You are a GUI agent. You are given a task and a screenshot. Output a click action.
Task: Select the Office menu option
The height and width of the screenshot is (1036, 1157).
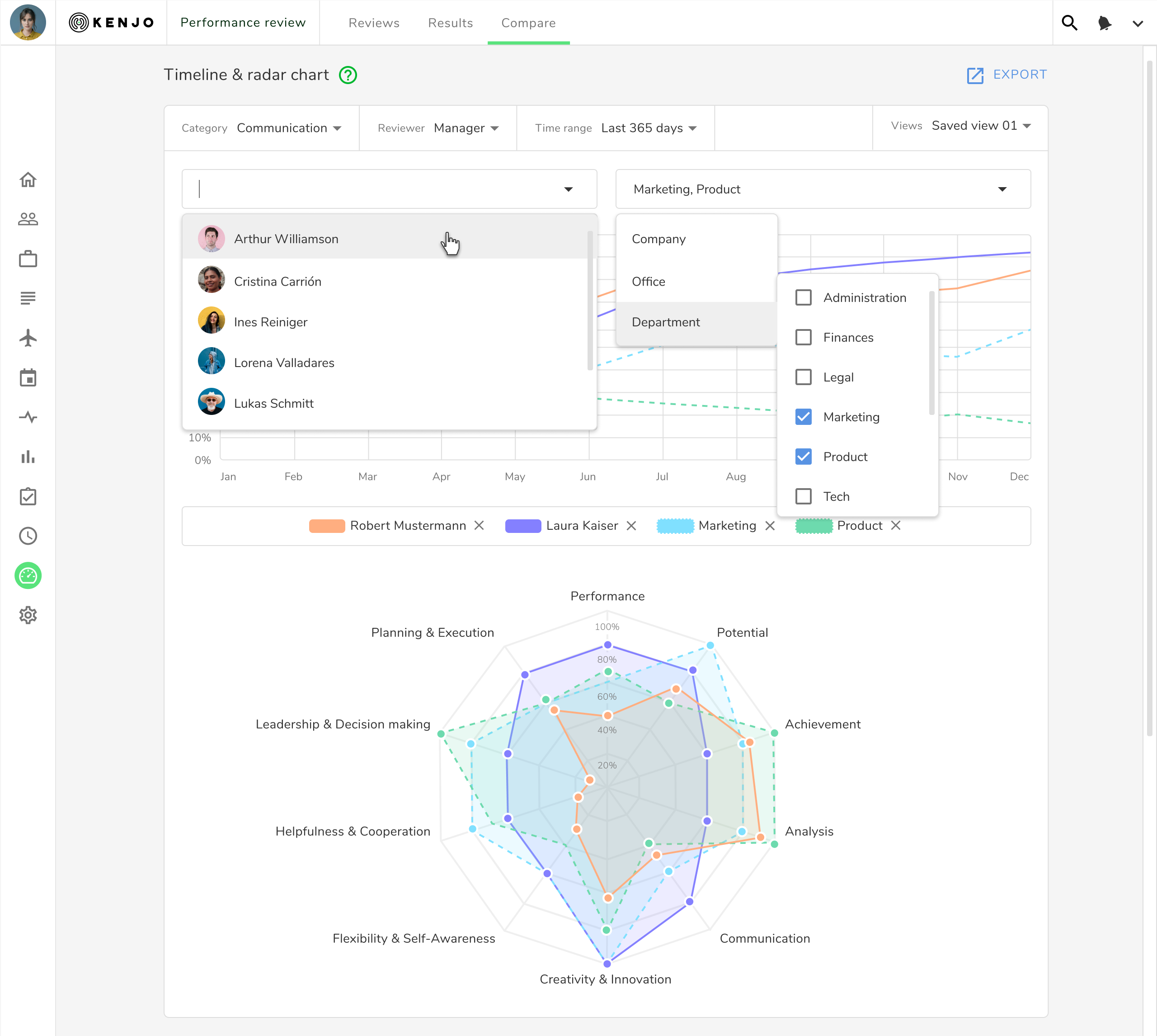click(x=648, y=282)
